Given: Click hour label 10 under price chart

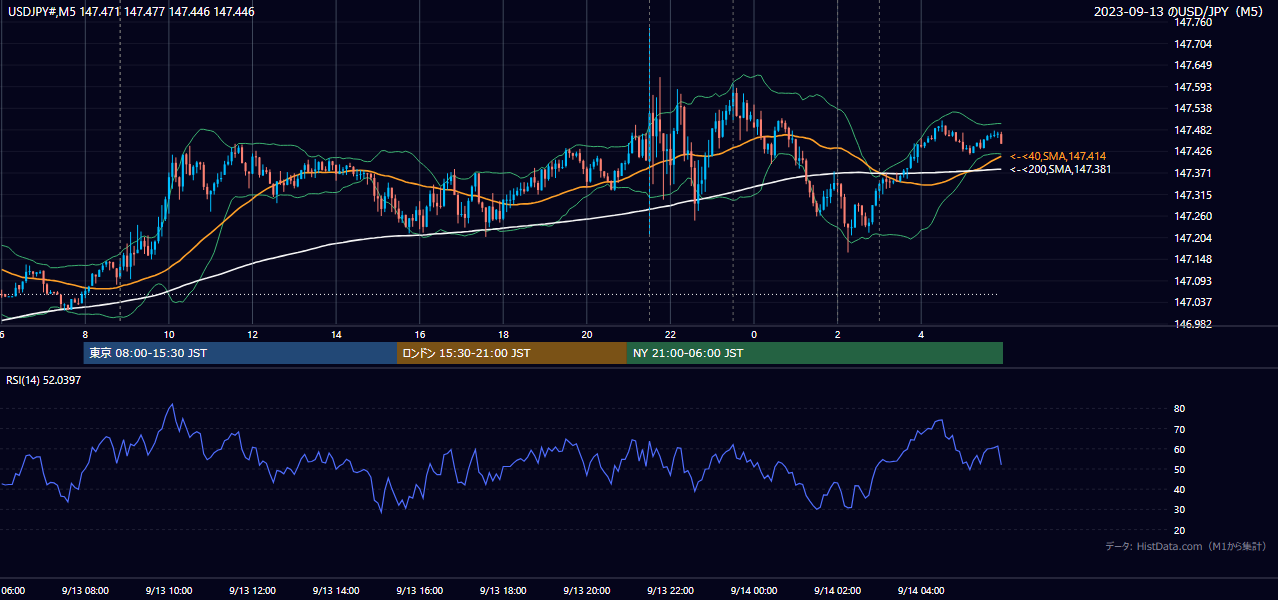Looking at the screenshot, I should click(x=169, y=334).
